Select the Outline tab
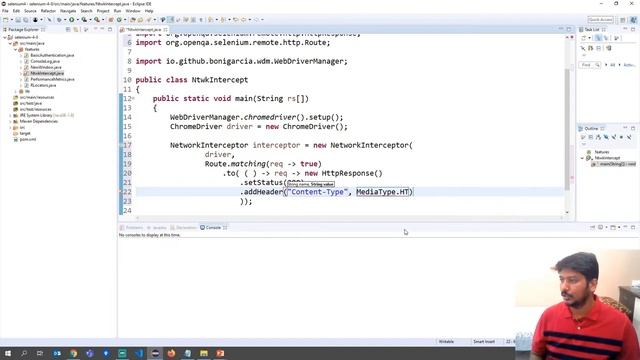 click(591, 129)
